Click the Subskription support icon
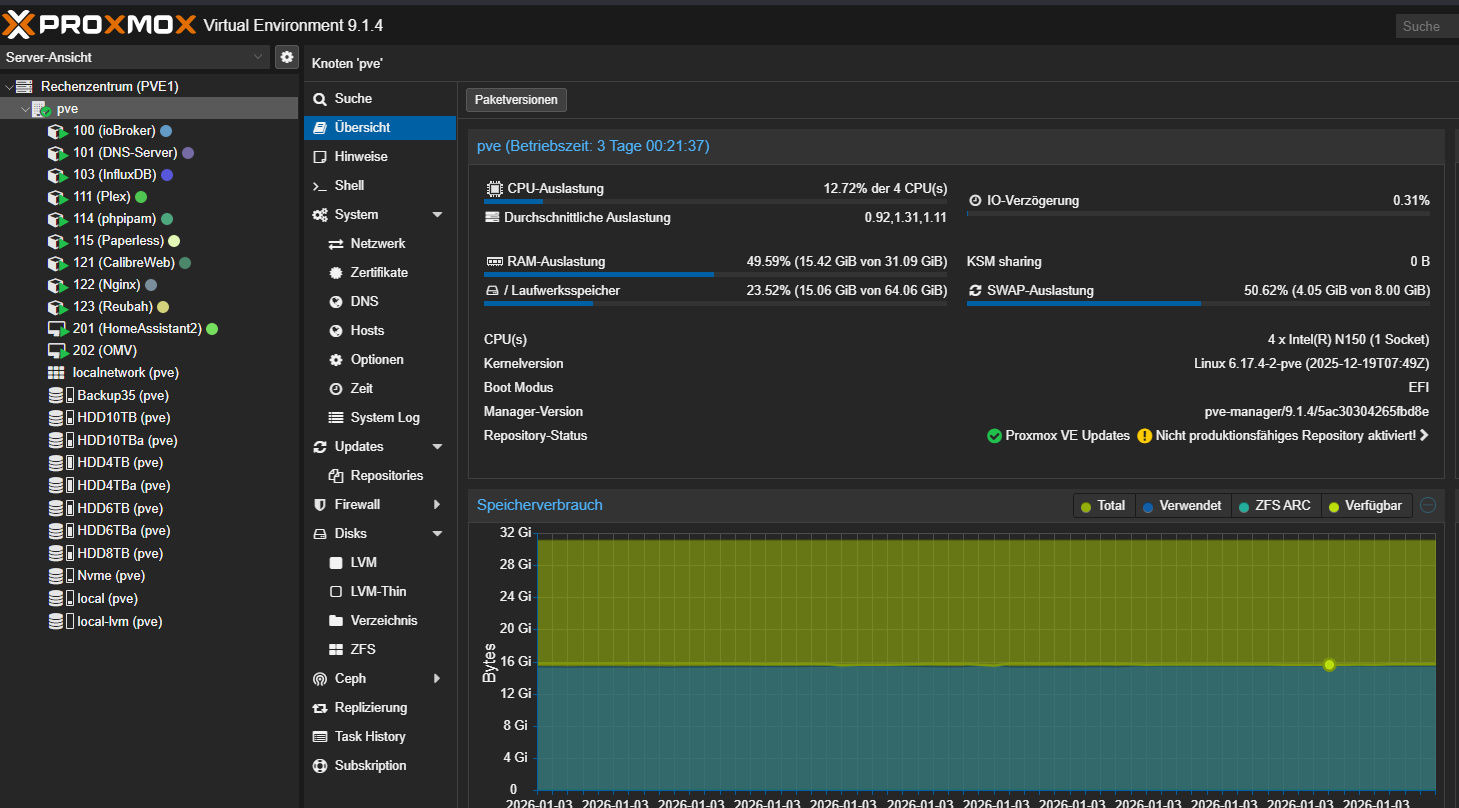The height and width of the screenshot is (808, 1459). (320, 766)
